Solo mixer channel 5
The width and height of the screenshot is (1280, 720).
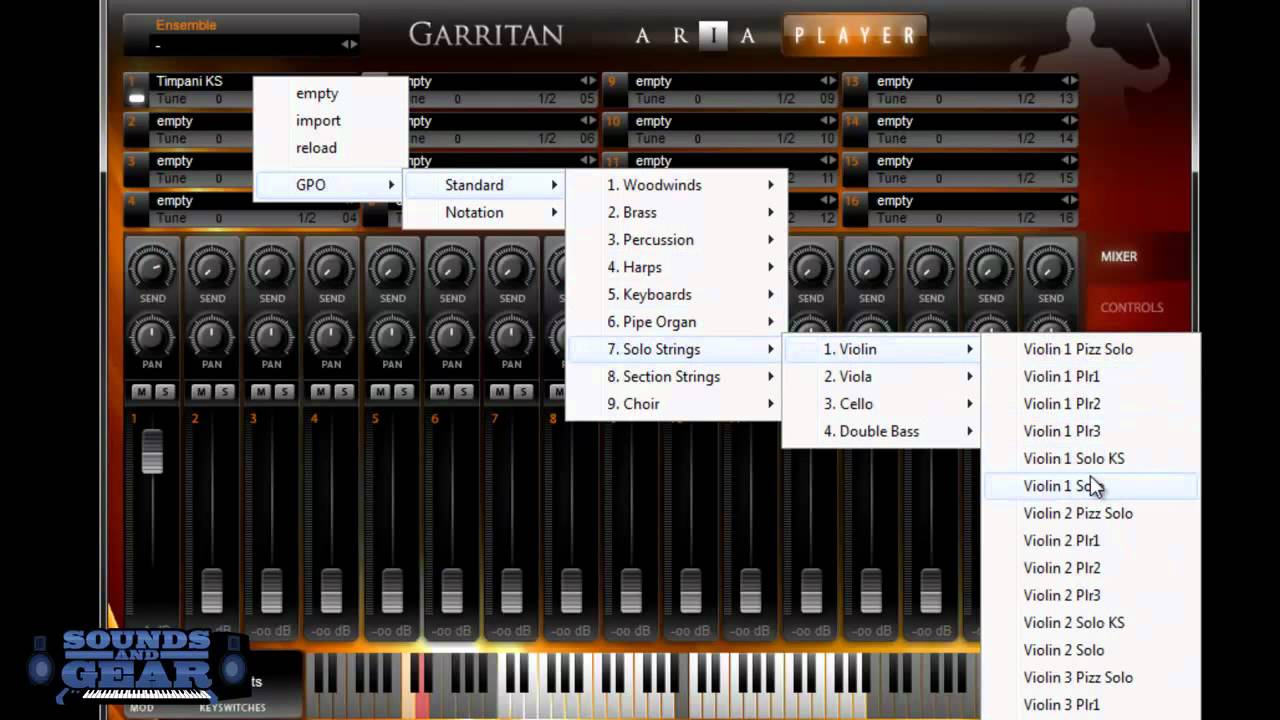(403, 391)
